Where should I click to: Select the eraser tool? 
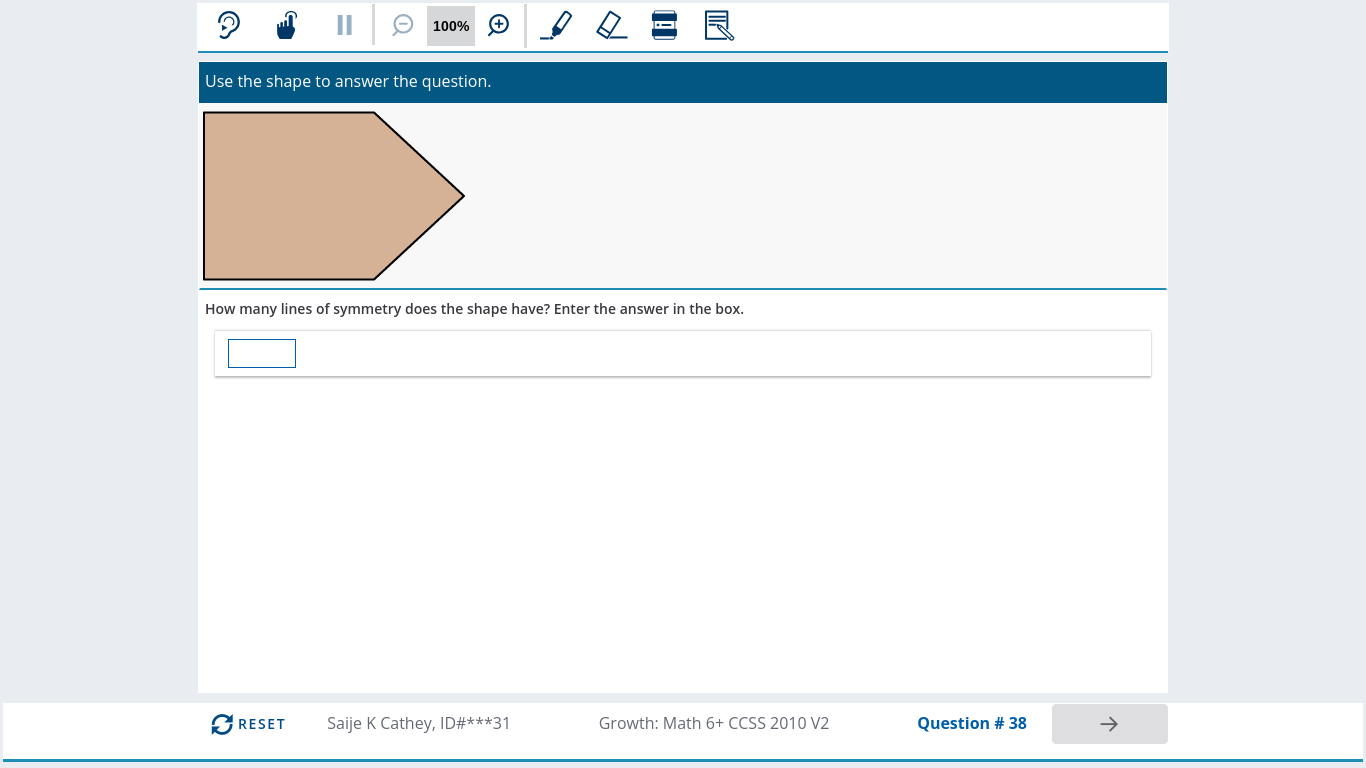[611, 25]
